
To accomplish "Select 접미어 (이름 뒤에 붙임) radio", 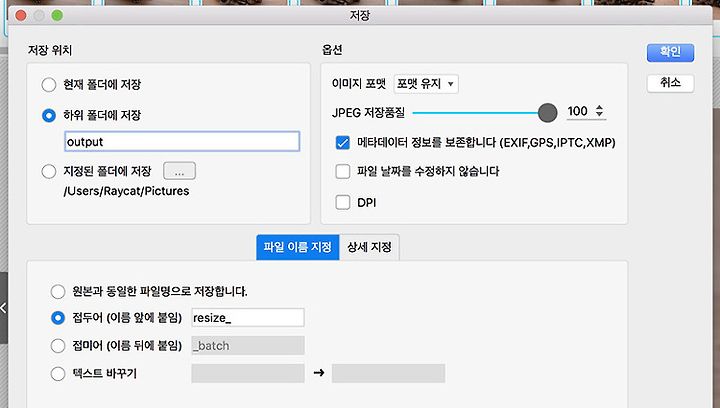I will coord(58,346).
